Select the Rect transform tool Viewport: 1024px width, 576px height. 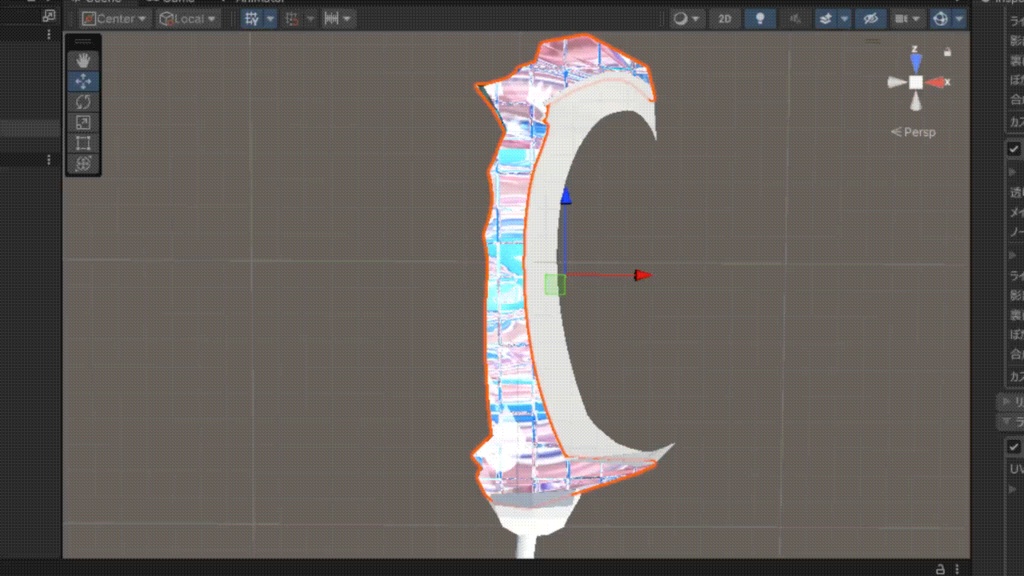click(83, 143)
